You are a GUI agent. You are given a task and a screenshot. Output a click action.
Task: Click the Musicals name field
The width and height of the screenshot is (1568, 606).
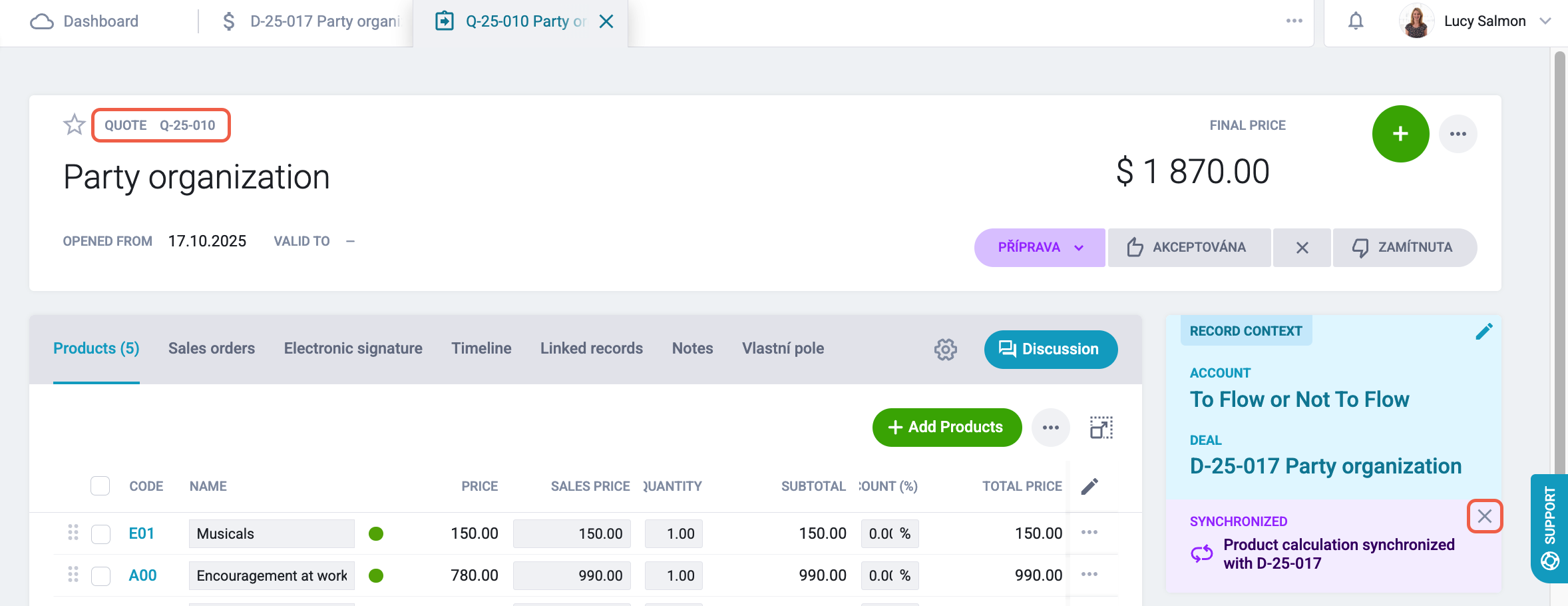[272, 533]
